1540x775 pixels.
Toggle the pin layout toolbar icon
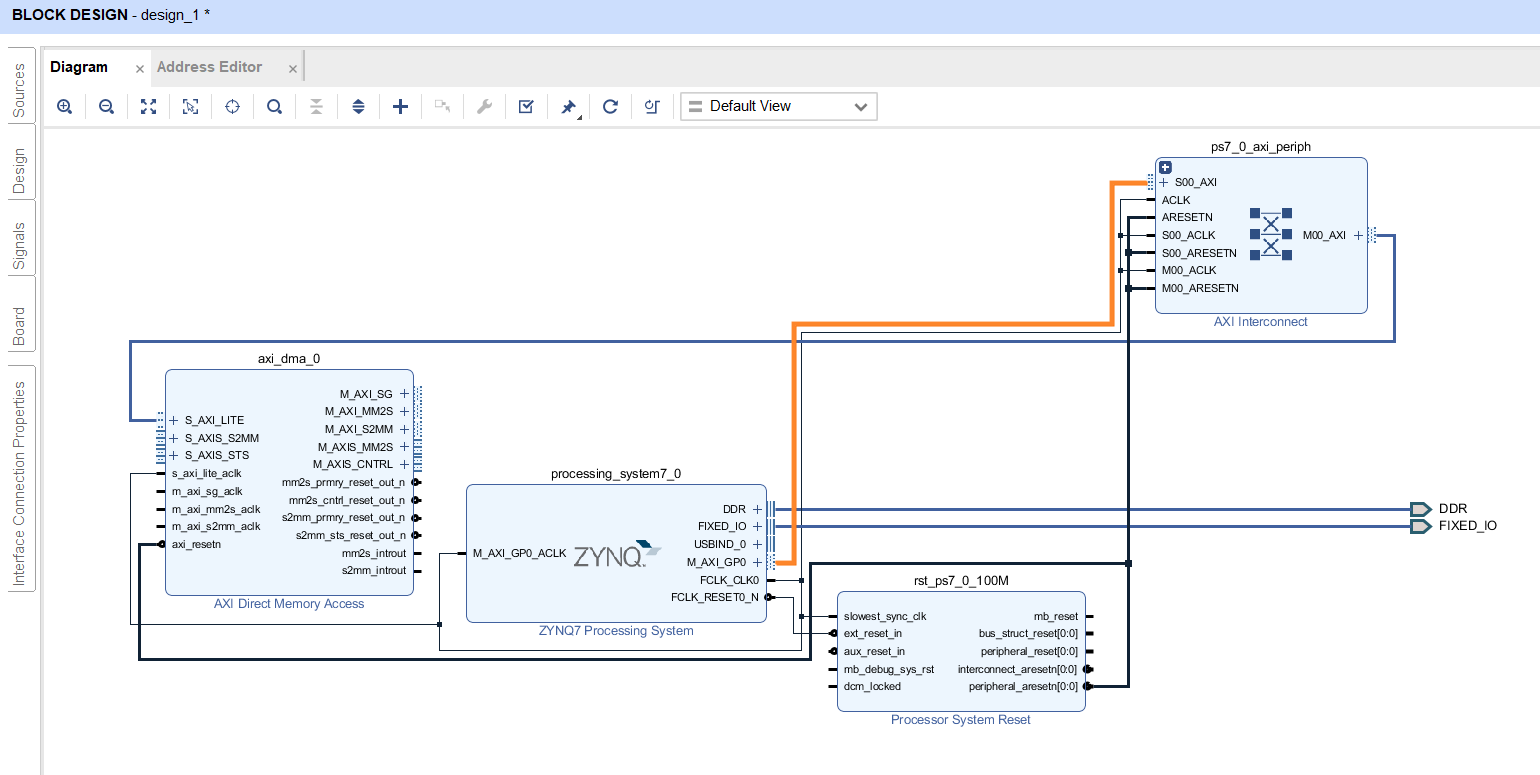(358, 106)
